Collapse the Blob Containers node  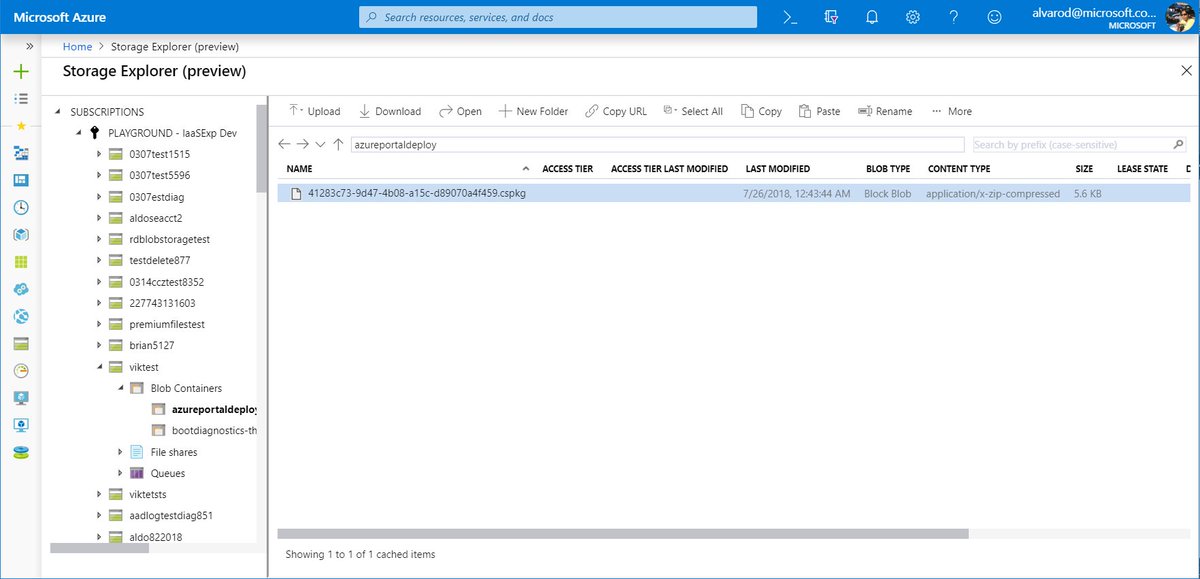(x=119, y=388)
